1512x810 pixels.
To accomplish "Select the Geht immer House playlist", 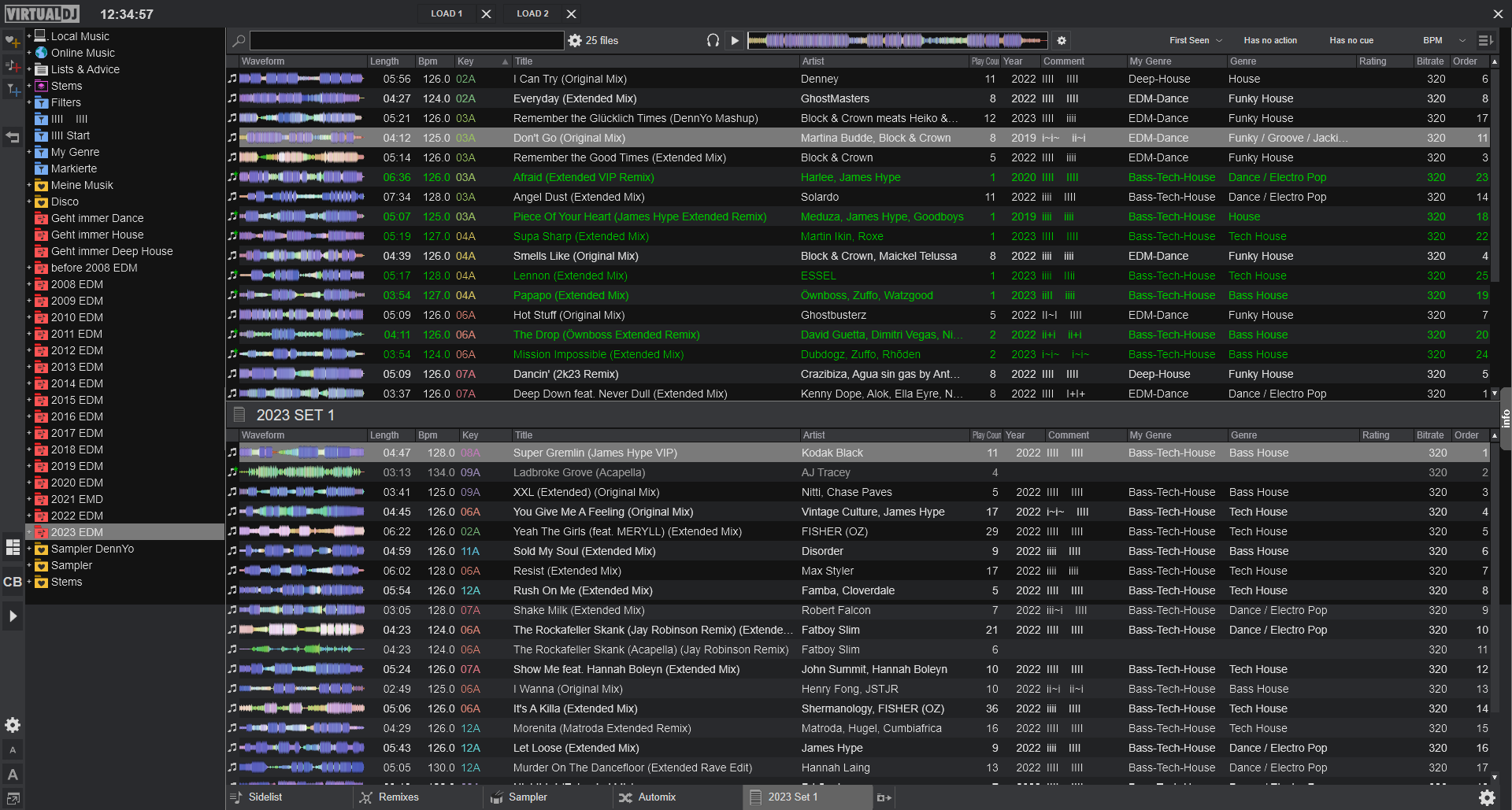I will pos(98,235).
